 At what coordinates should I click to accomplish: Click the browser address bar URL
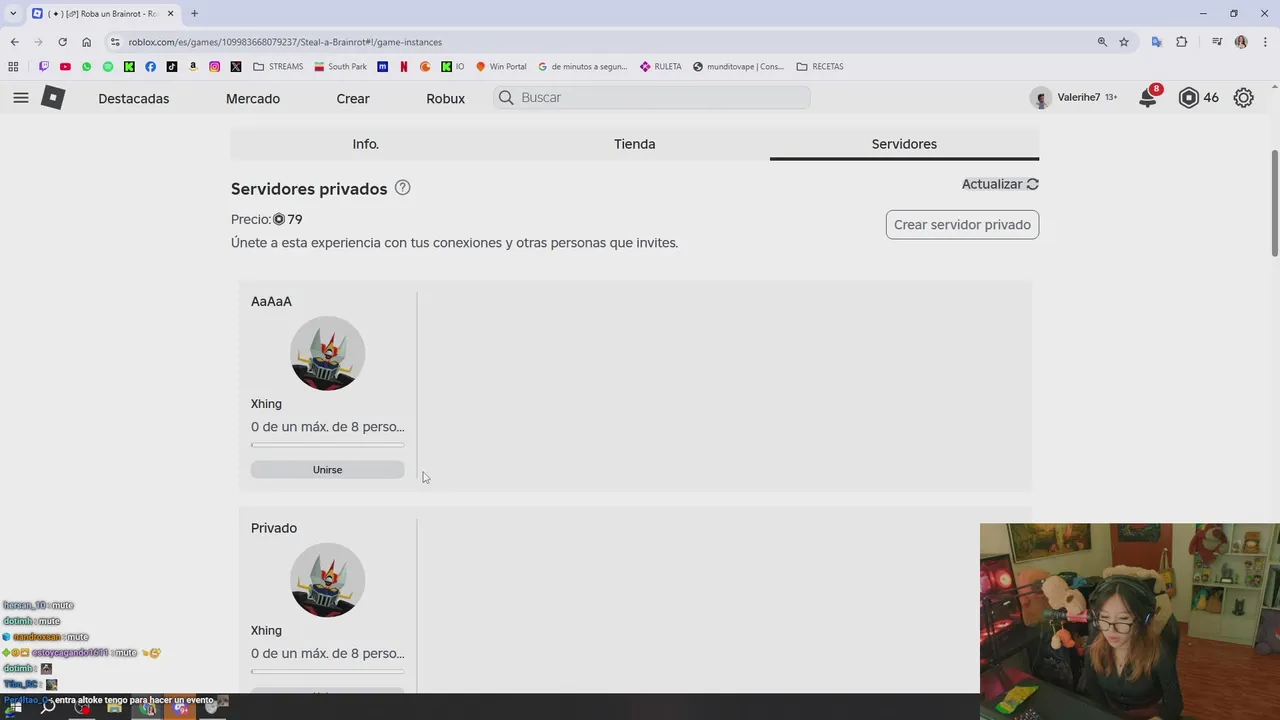(285, 42)
